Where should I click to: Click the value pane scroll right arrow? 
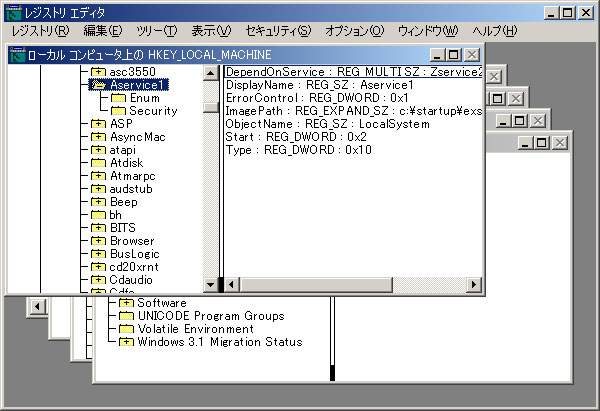(x=474, y=285)
